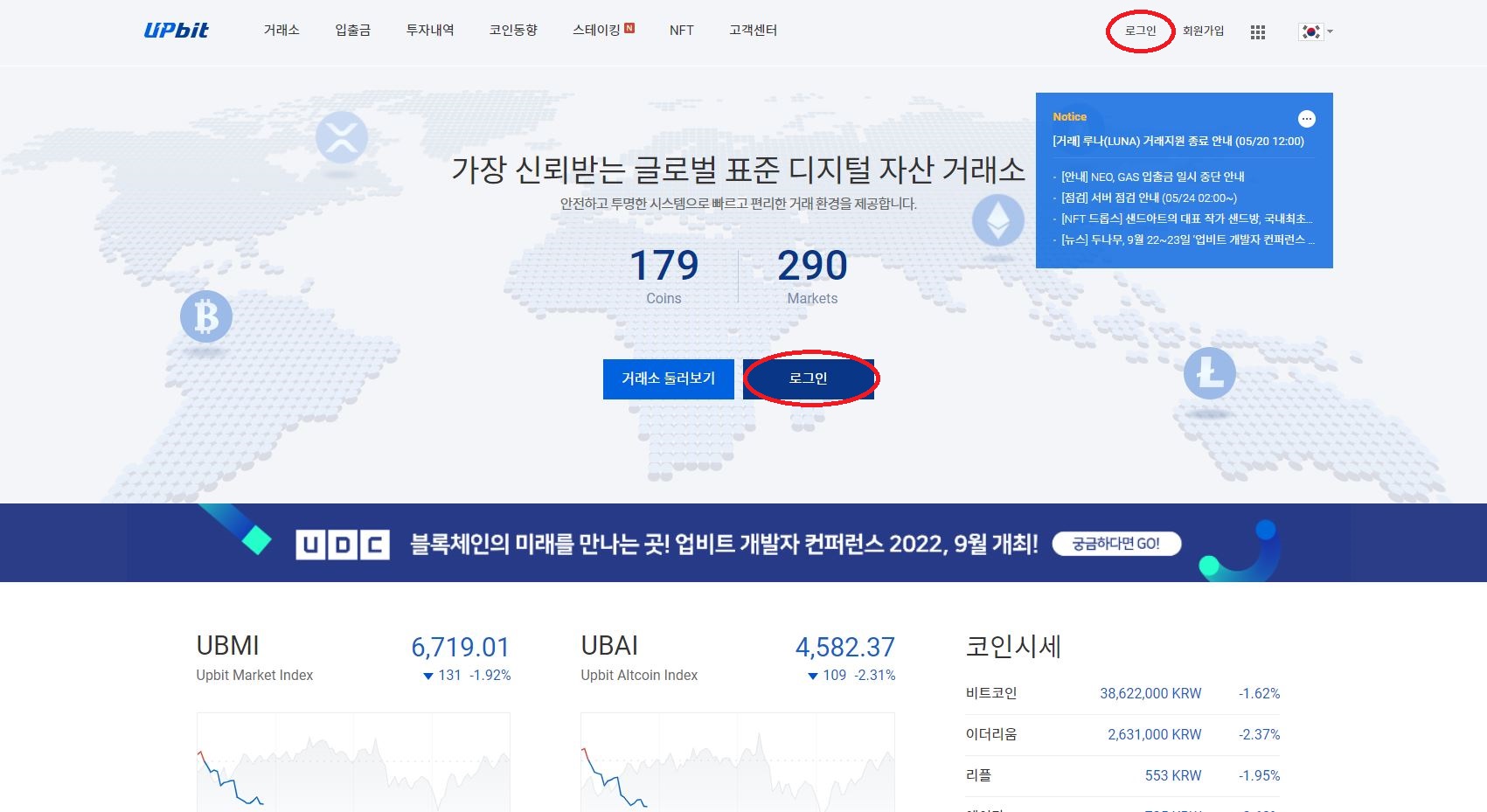Open NEO, GAS 입출금 일시 중단 notice
The image size is (1487, 812).
(x=1152, y=177)
